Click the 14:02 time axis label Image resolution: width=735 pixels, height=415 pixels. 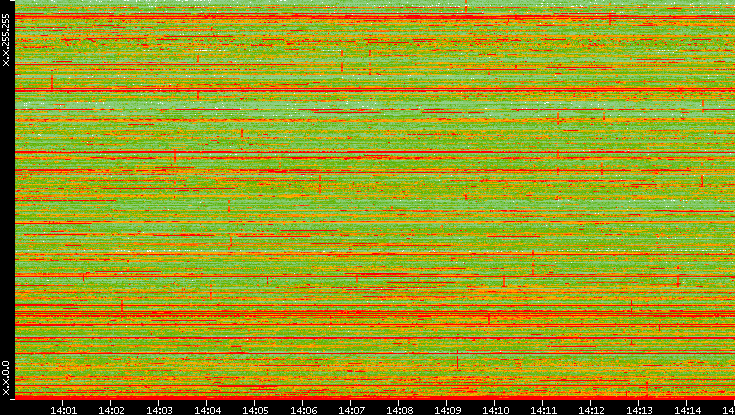[x=111, y=410]
